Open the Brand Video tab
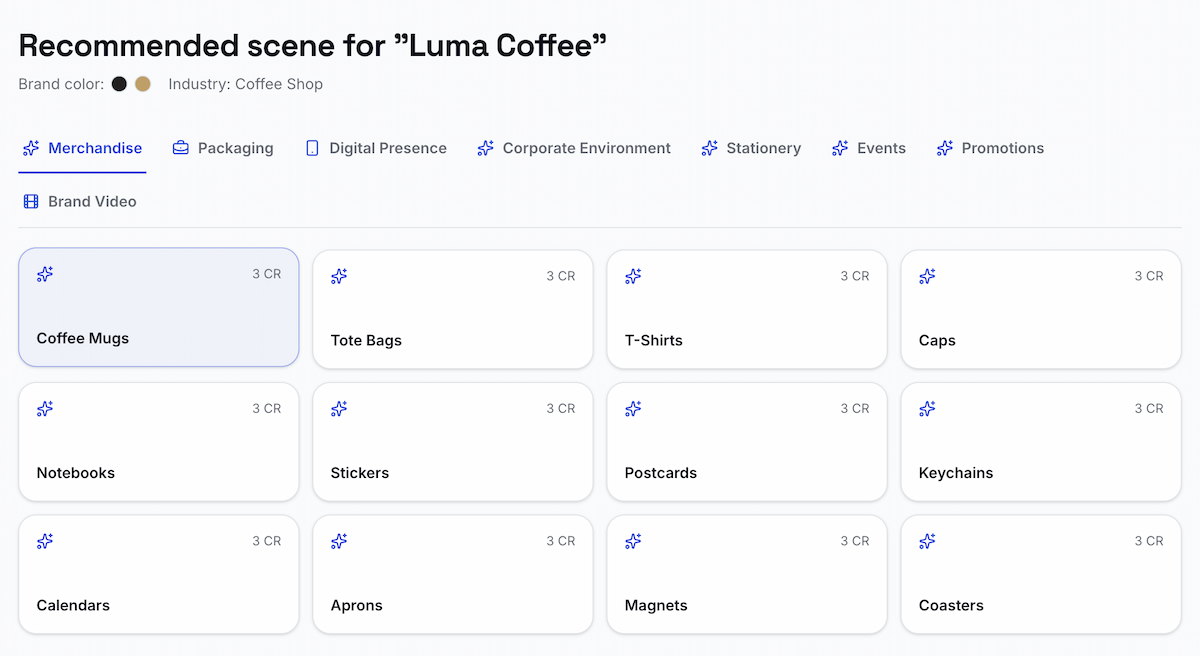1200x656 pixels. click(x=80, y=202)
